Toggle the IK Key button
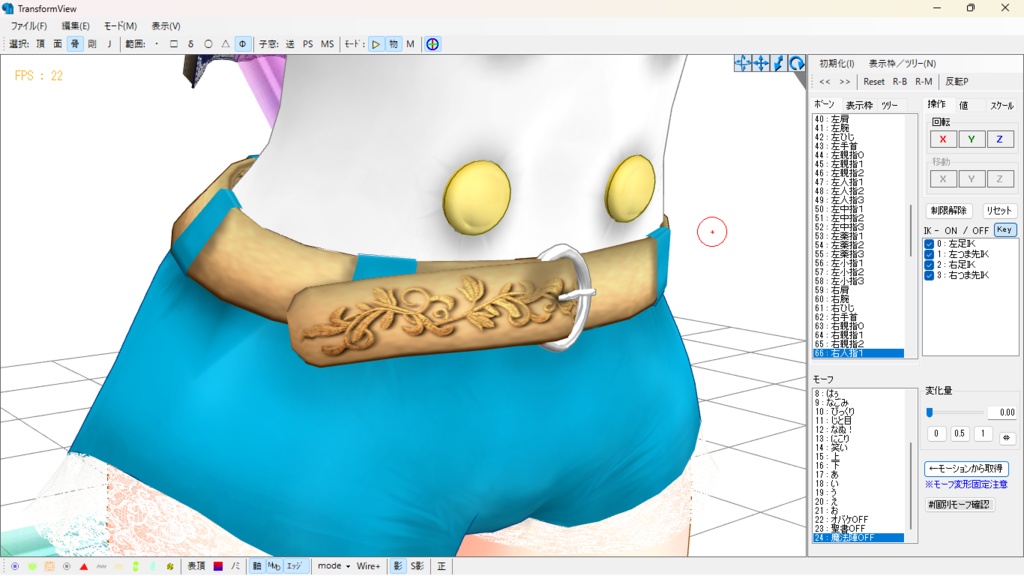Image resolution: width=1024 pixels, height=576 pixels. (x=1004, y=230)
